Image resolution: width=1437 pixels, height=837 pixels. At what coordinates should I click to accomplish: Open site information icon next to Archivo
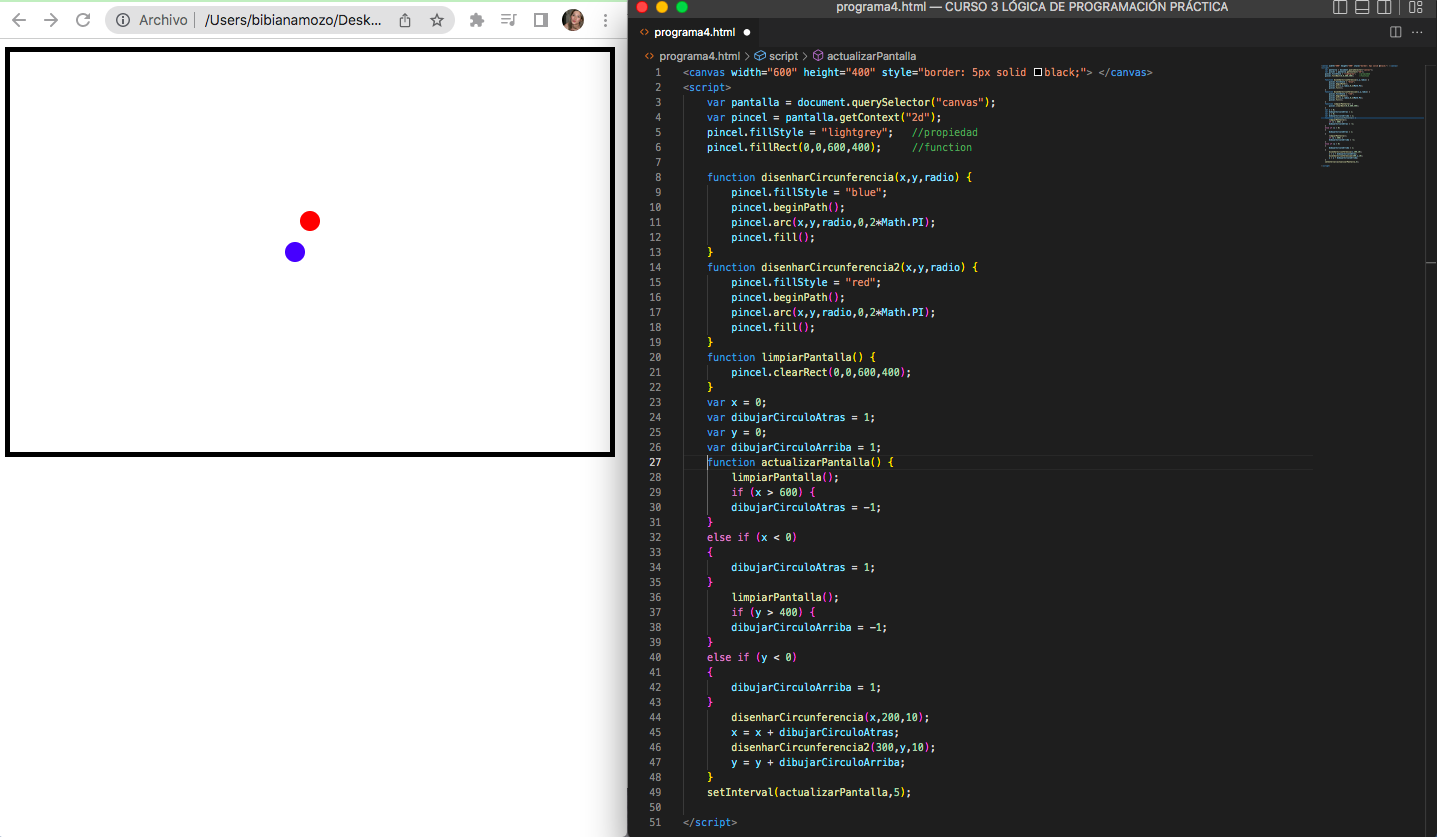(122, 20)
